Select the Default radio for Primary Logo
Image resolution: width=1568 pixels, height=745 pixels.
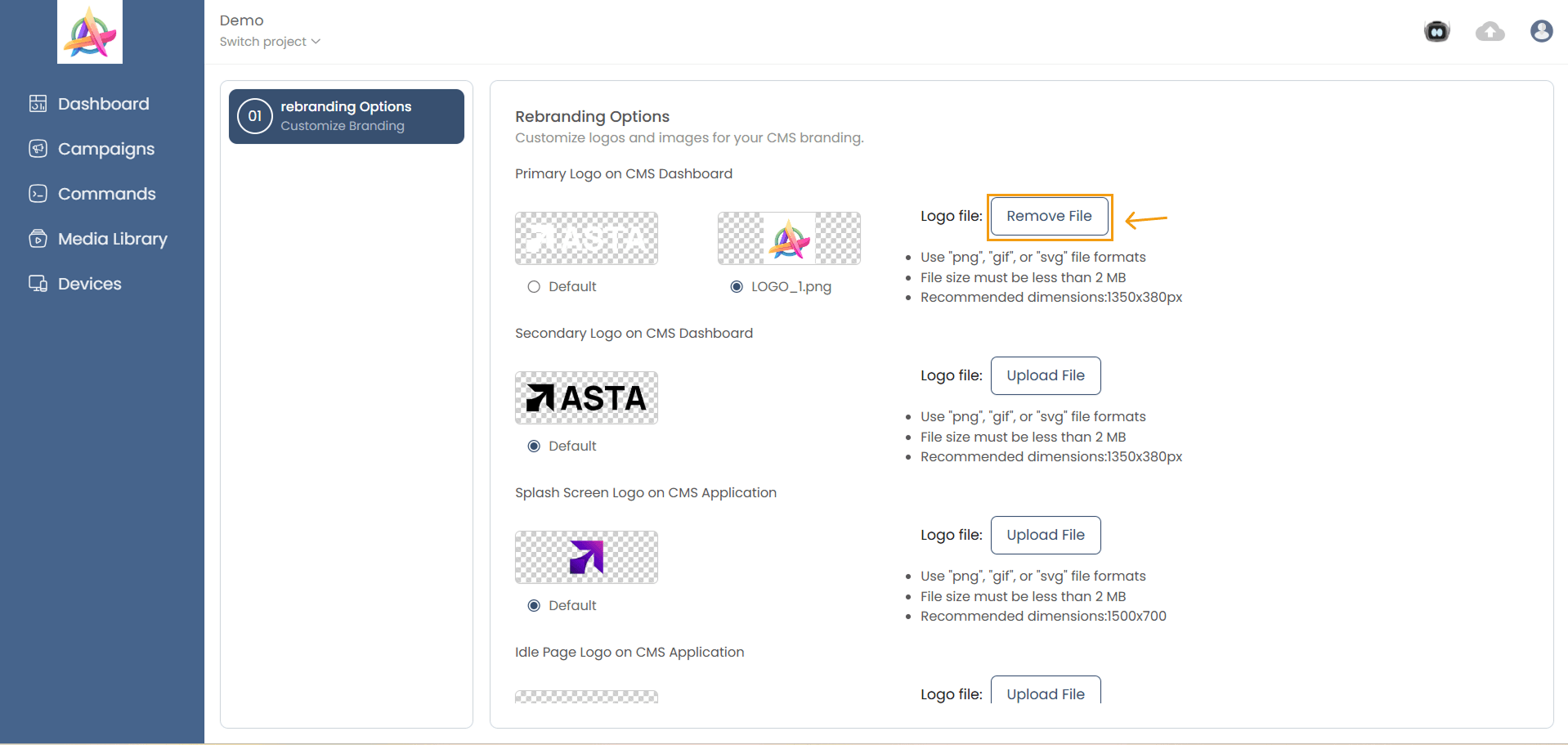(x=534, y=287)
